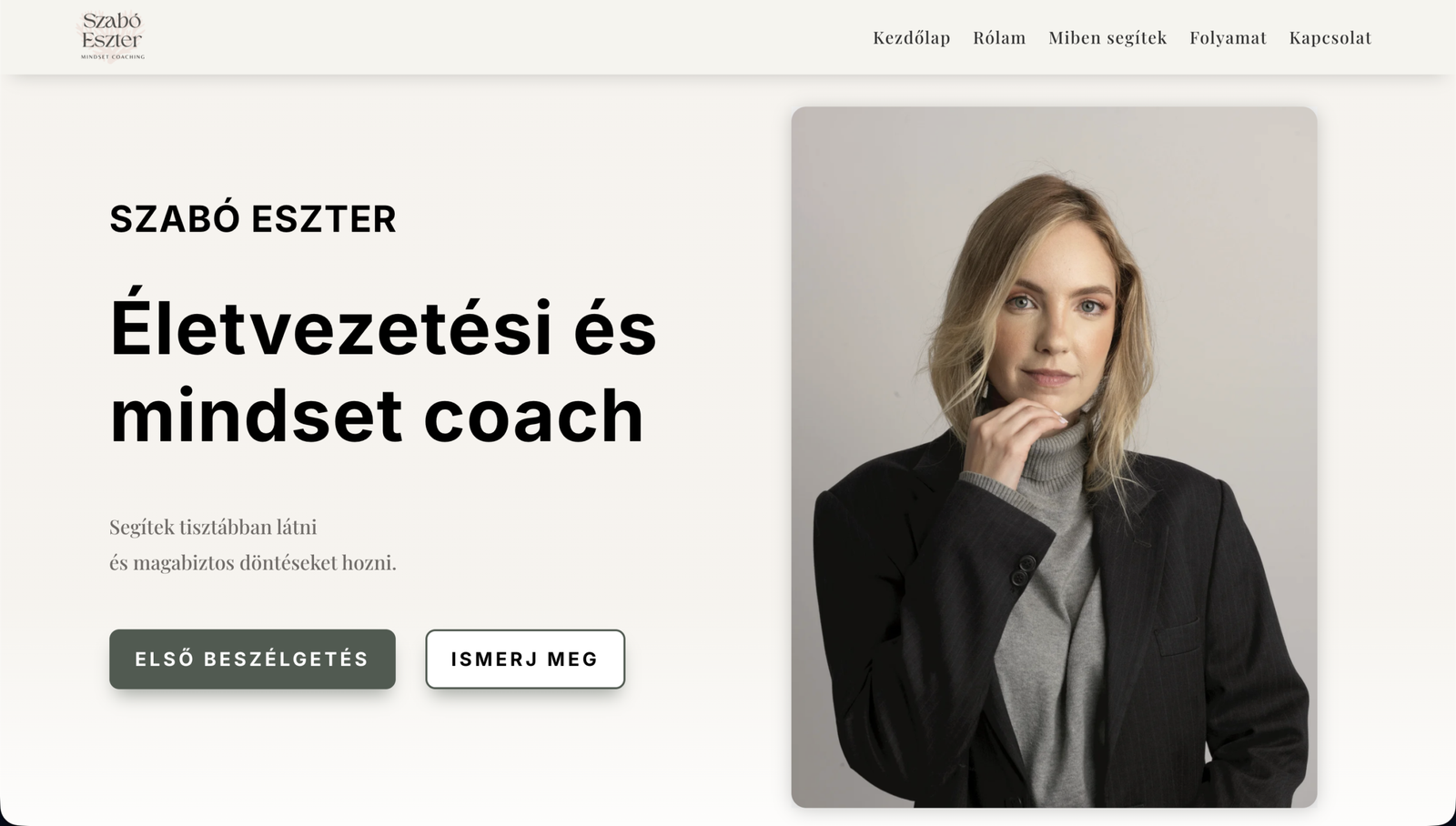Click the ELSŐ BESZÉLGETÉS button
The width and height of the screenshot is (1456, 826).
252,659
